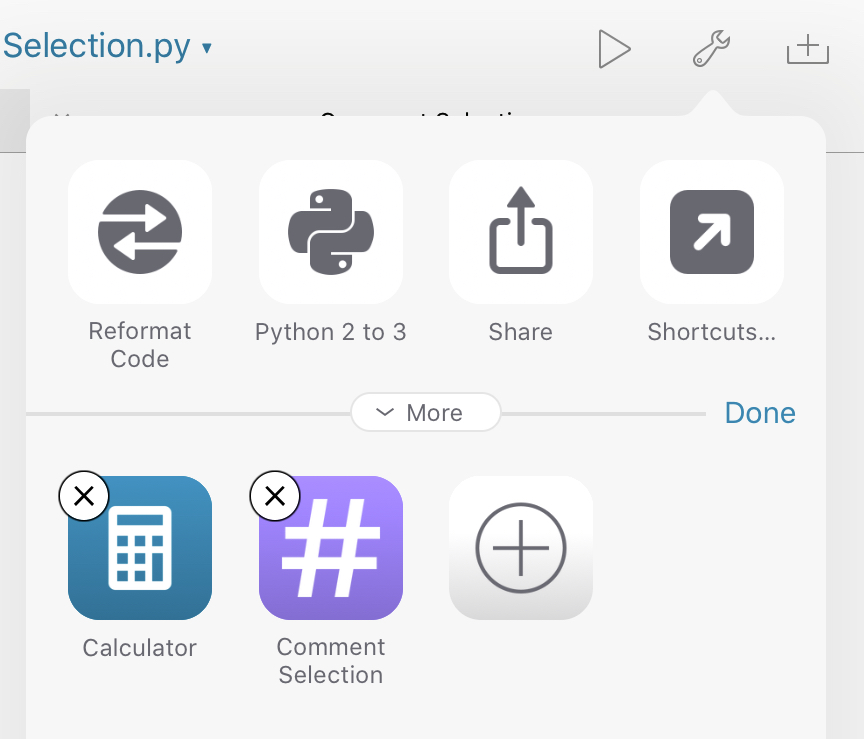Open the Reformat Code tool

(140, 232)
